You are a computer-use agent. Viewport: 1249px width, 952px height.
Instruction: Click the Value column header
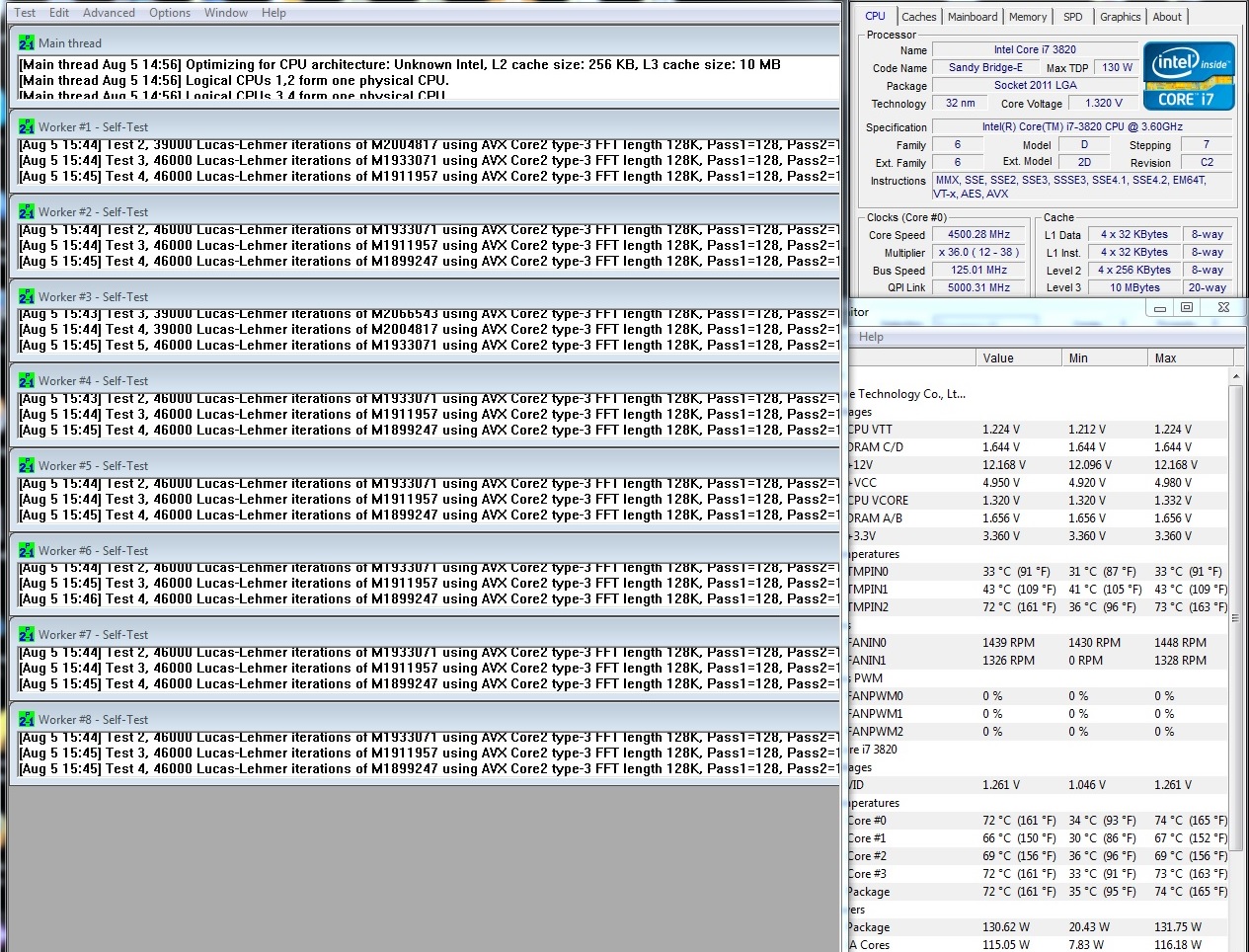[1018, 358]
